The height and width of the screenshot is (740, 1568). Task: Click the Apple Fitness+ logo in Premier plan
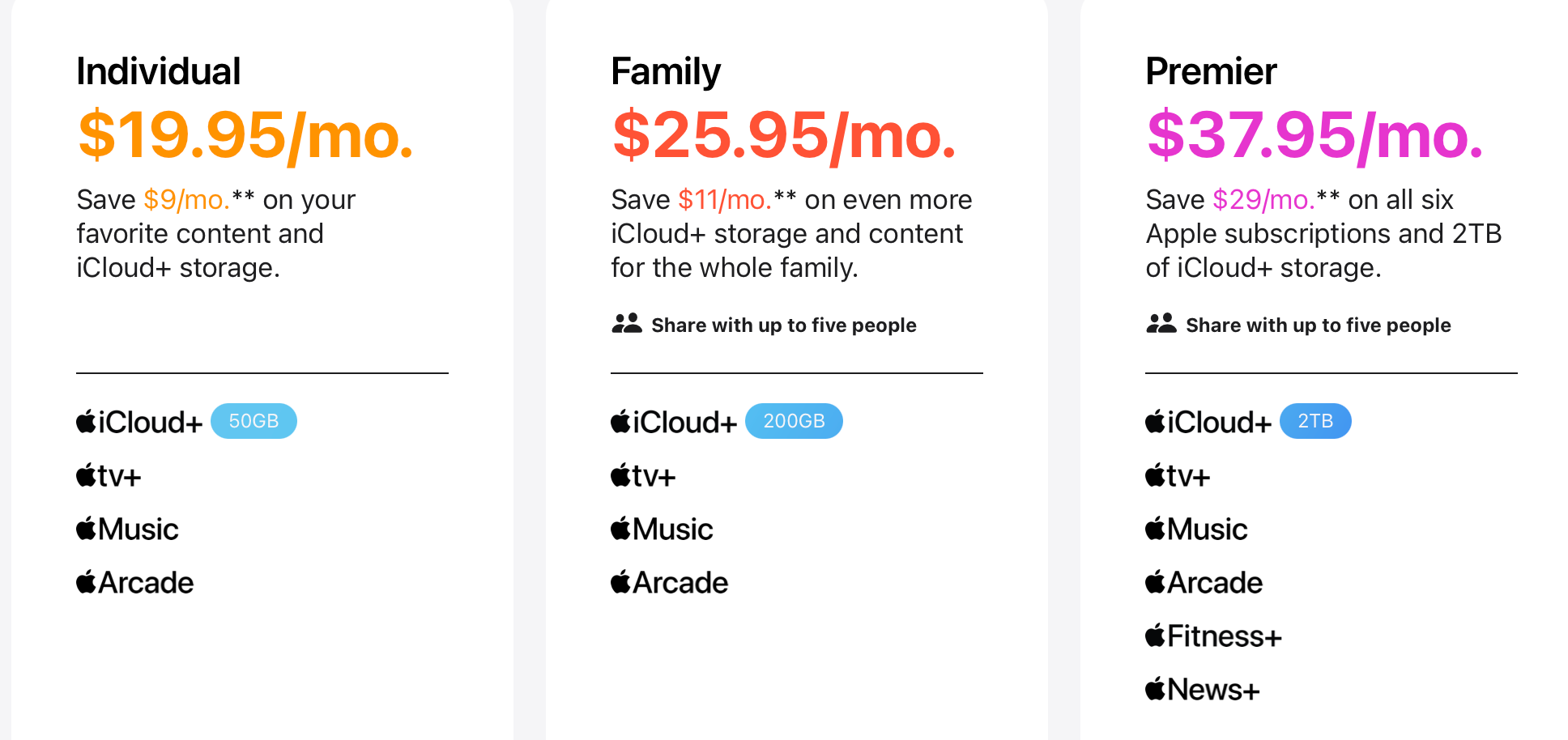tap(1213, 636)
